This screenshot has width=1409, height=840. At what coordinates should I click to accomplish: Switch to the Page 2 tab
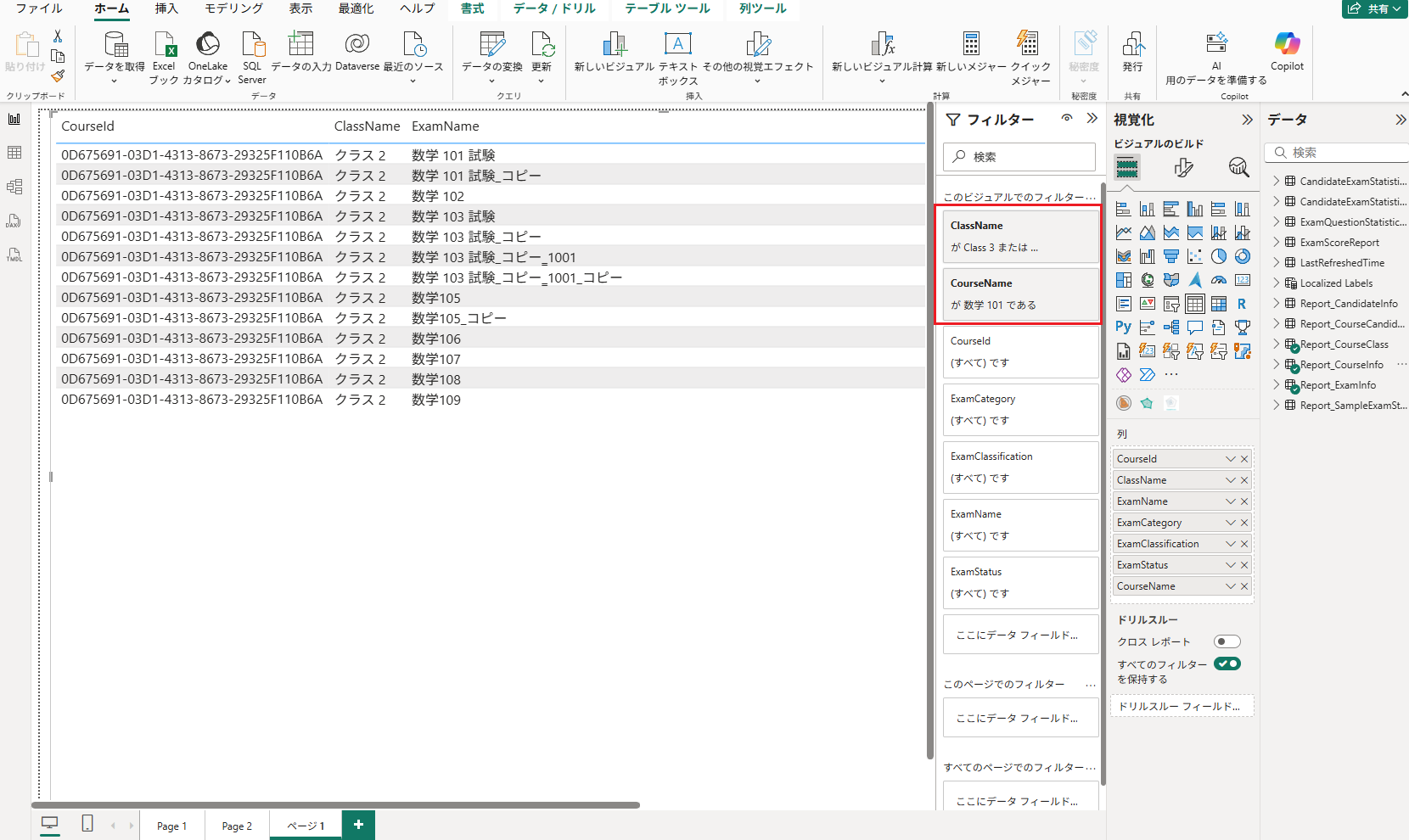[x=236, y=825]
